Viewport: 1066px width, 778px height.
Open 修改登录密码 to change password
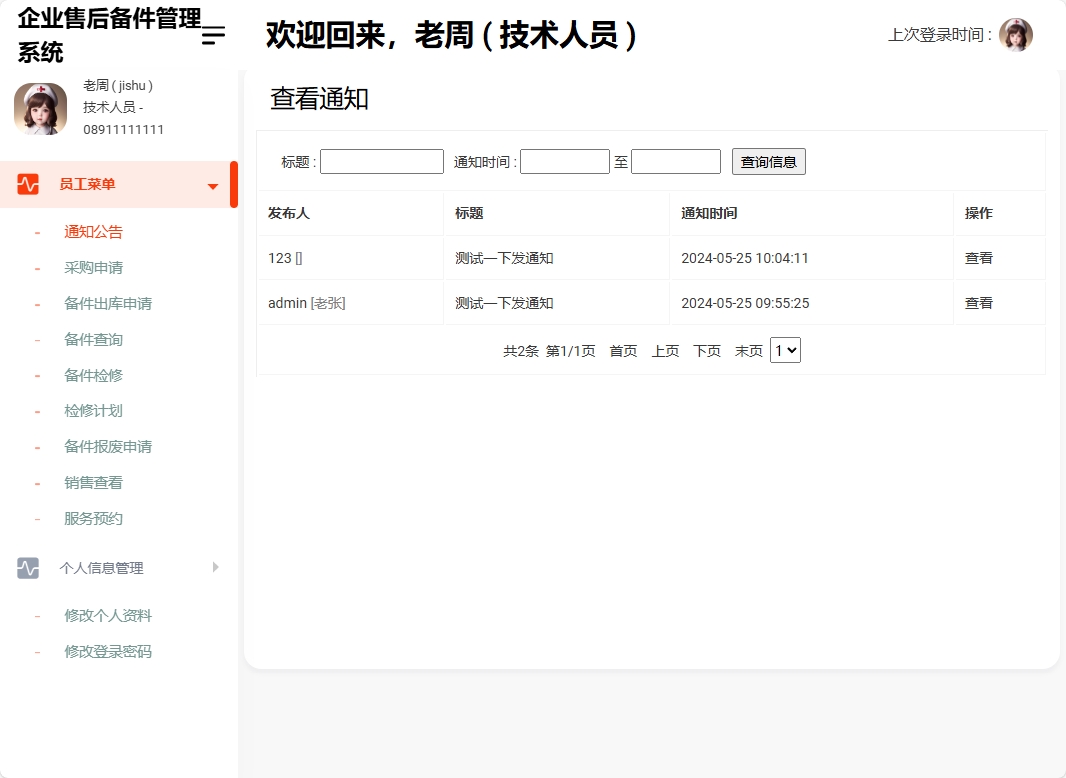coord(106,651)
